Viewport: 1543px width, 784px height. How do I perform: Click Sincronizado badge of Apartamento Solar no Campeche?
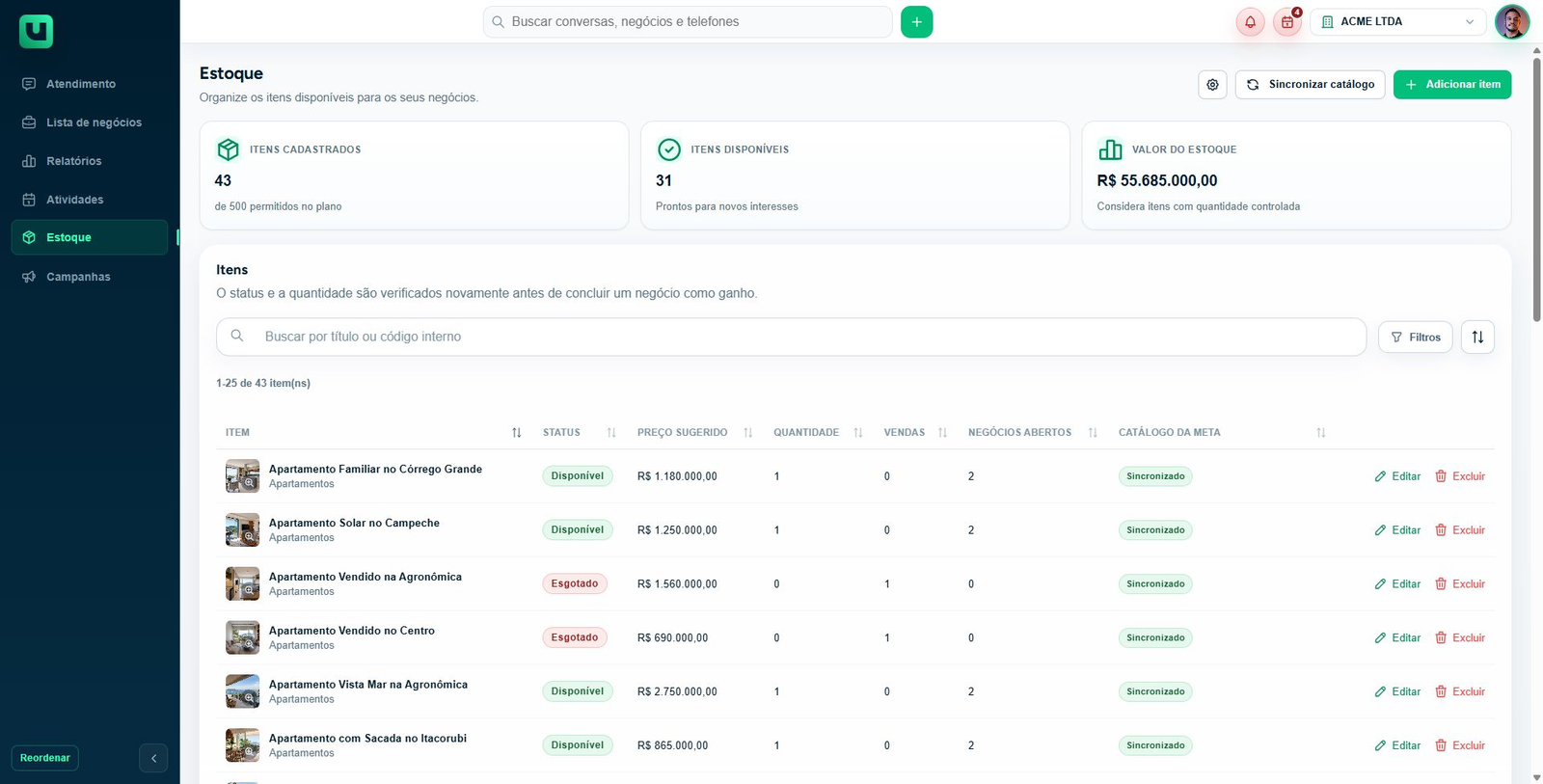pyautogui.click(x=1155, y=530)
